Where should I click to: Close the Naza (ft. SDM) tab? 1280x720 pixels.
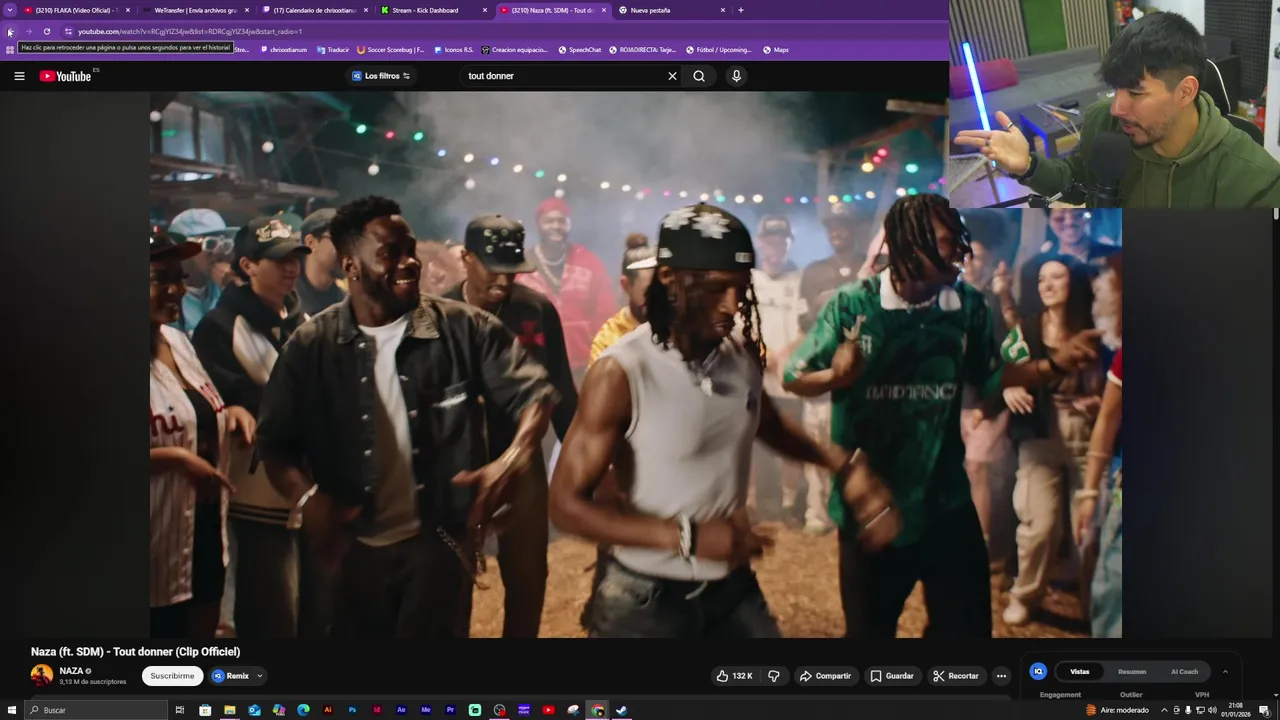pyautogui.click(x=604, y=10)
